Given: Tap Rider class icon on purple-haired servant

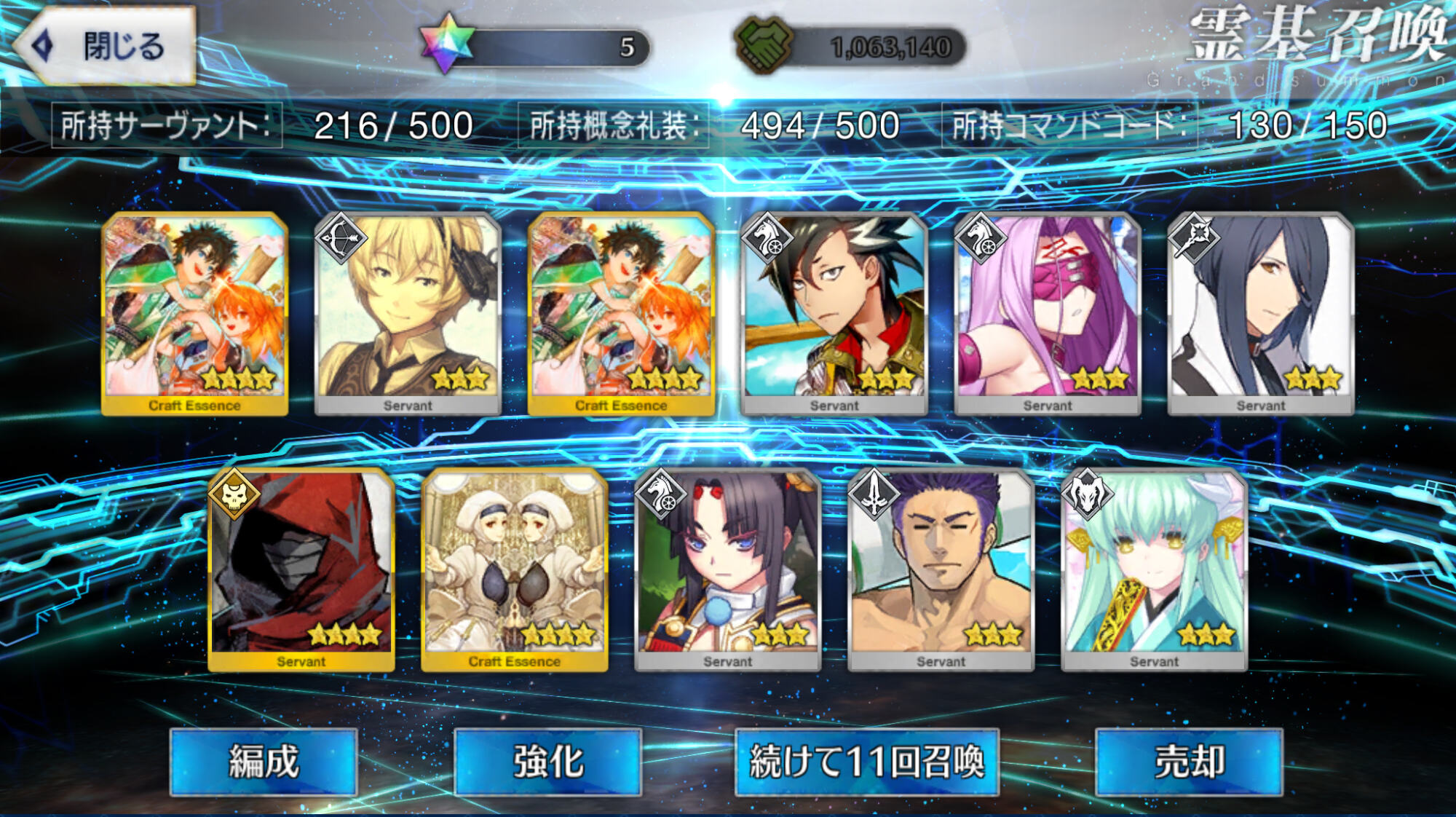Looking at the screenshot, I should point(979,237).
